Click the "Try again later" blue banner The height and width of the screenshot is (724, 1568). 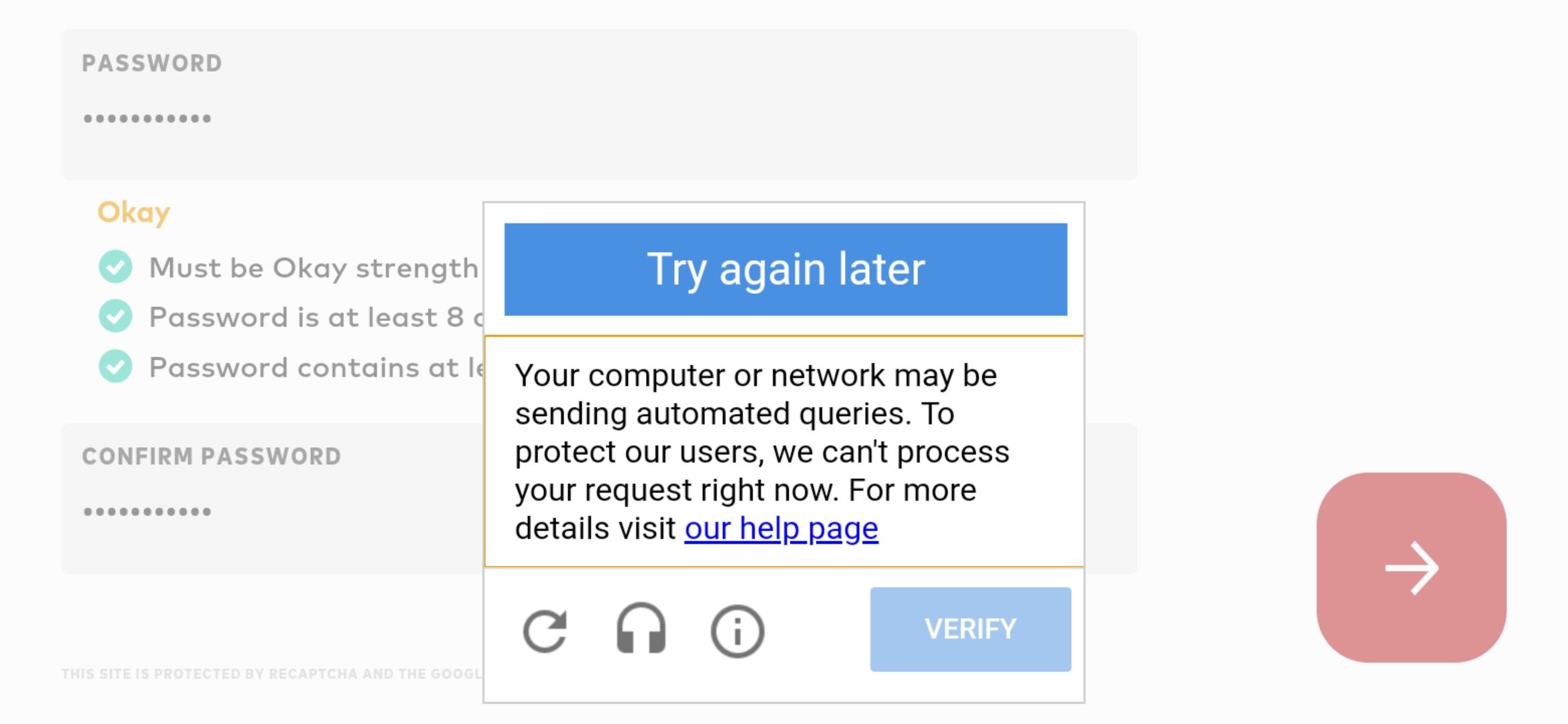pos(785,269)
